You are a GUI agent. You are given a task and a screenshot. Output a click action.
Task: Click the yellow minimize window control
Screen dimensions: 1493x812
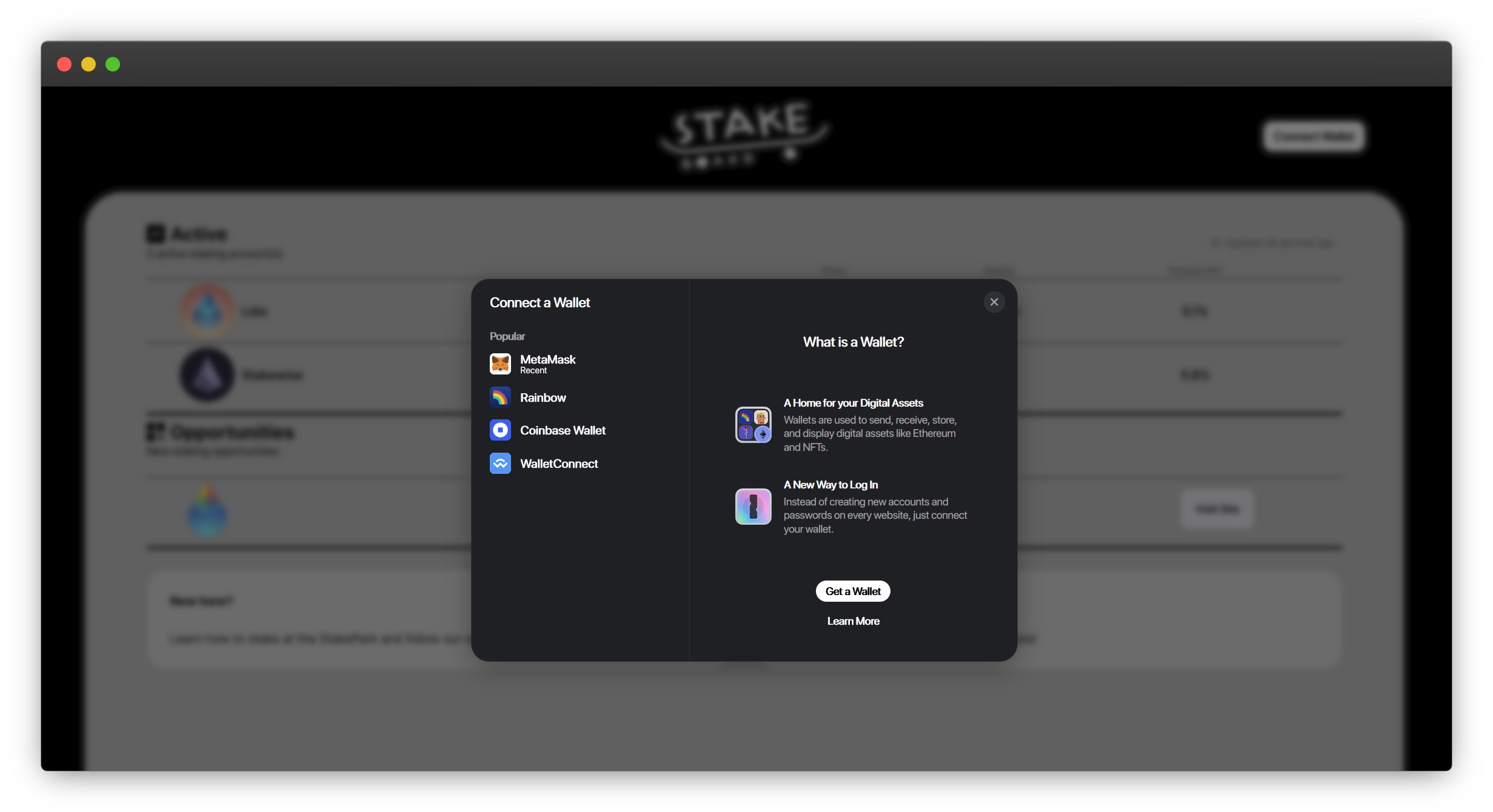89,64
